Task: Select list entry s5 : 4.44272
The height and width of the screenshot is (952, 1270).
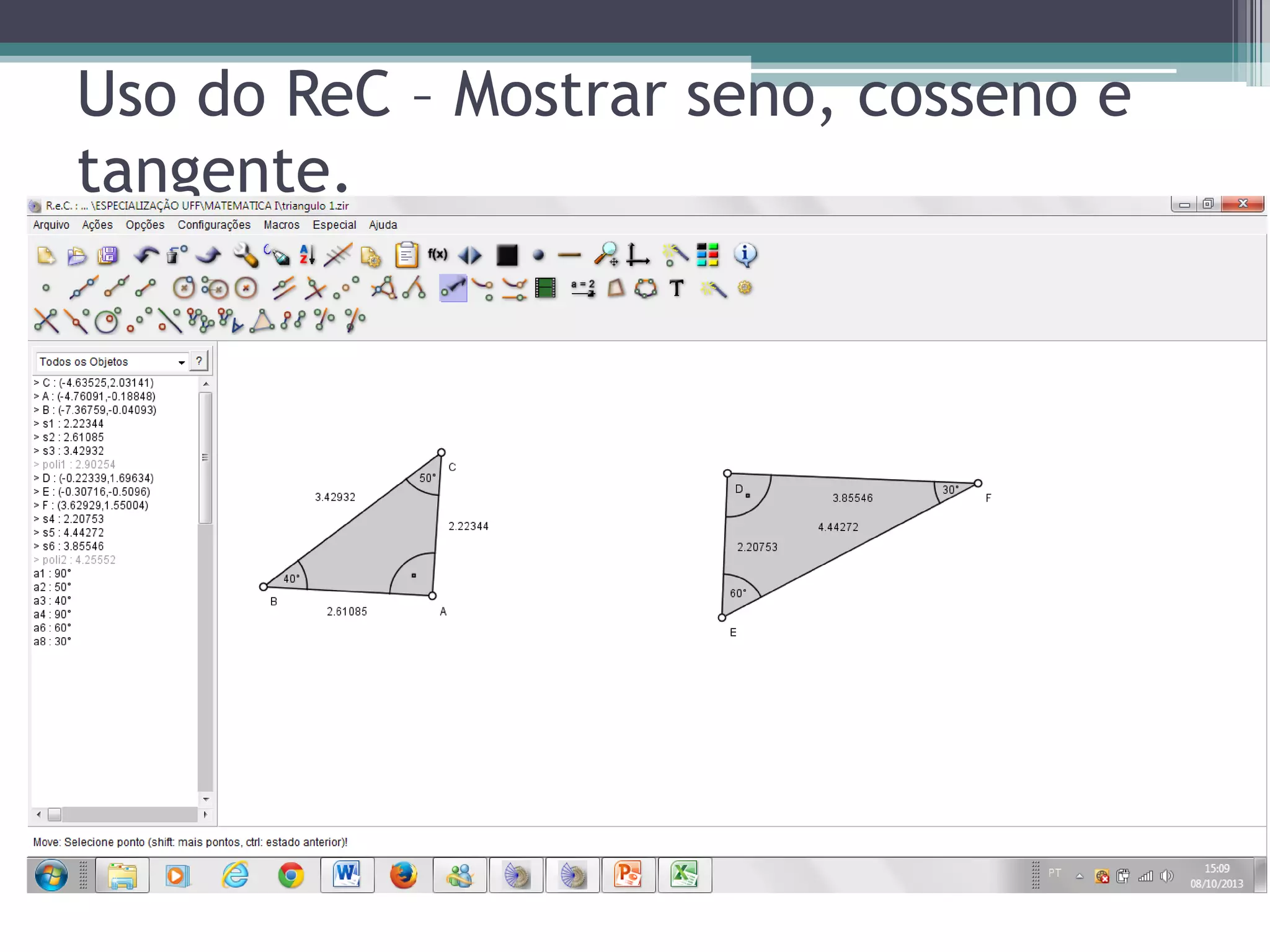Action: tap(68, 532)
